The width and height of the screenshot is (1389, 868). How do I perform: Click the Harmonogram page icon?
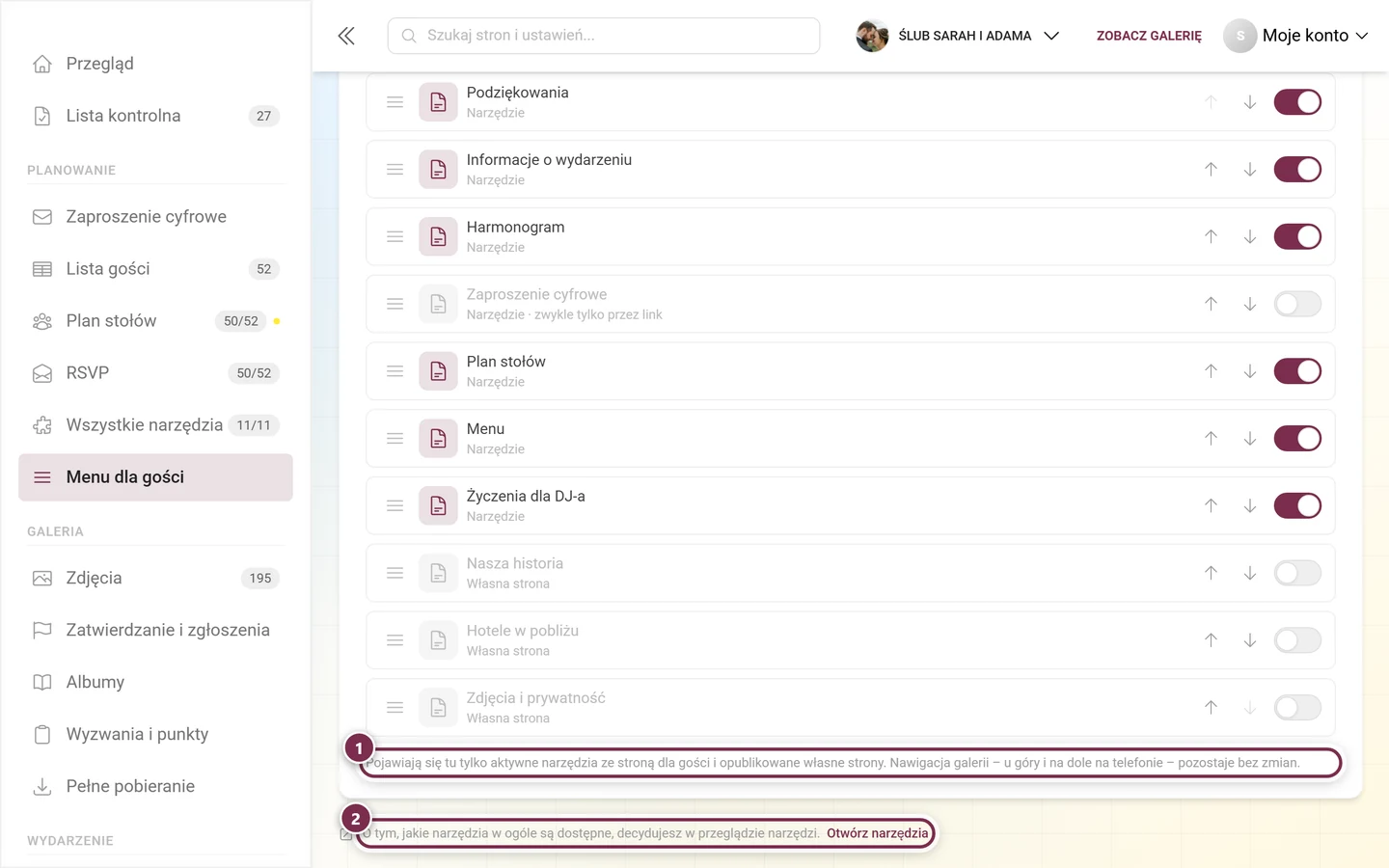click(438, 237)
